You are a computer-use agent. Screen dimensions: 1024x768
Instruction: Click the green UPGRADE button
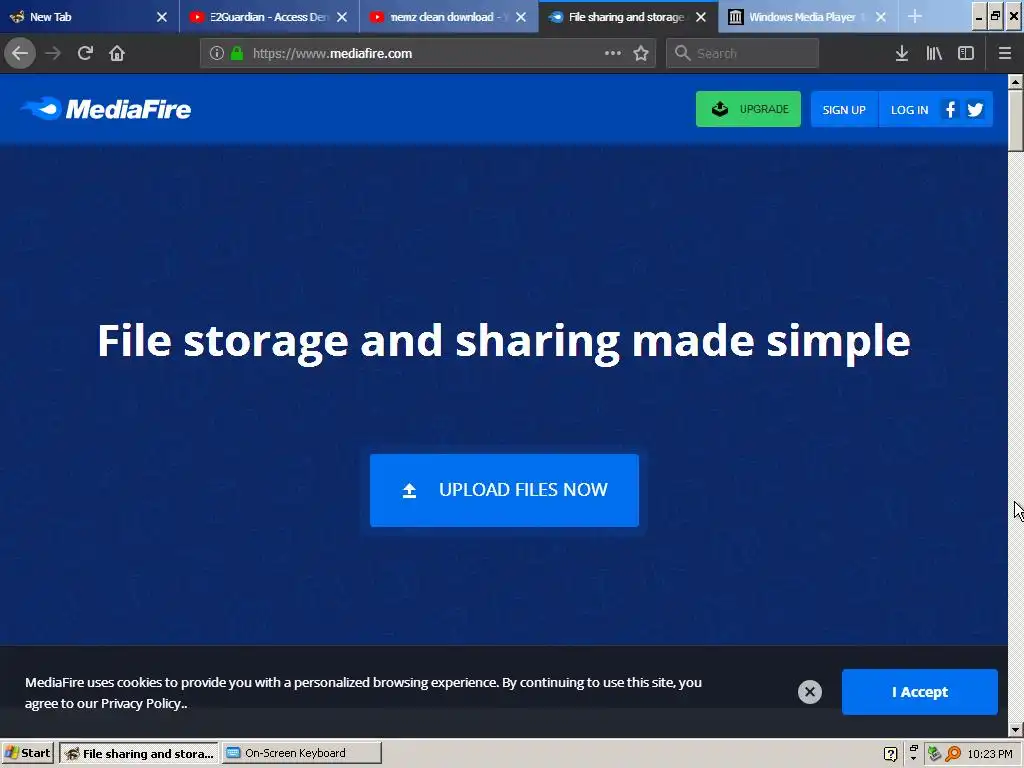748,109
